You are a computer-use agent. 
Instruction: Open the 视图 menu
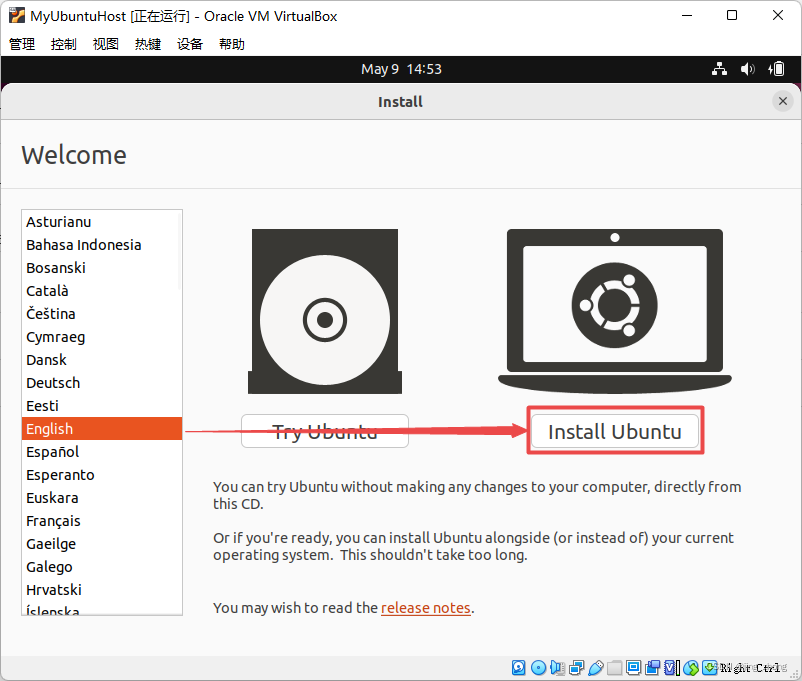[106, 44]
